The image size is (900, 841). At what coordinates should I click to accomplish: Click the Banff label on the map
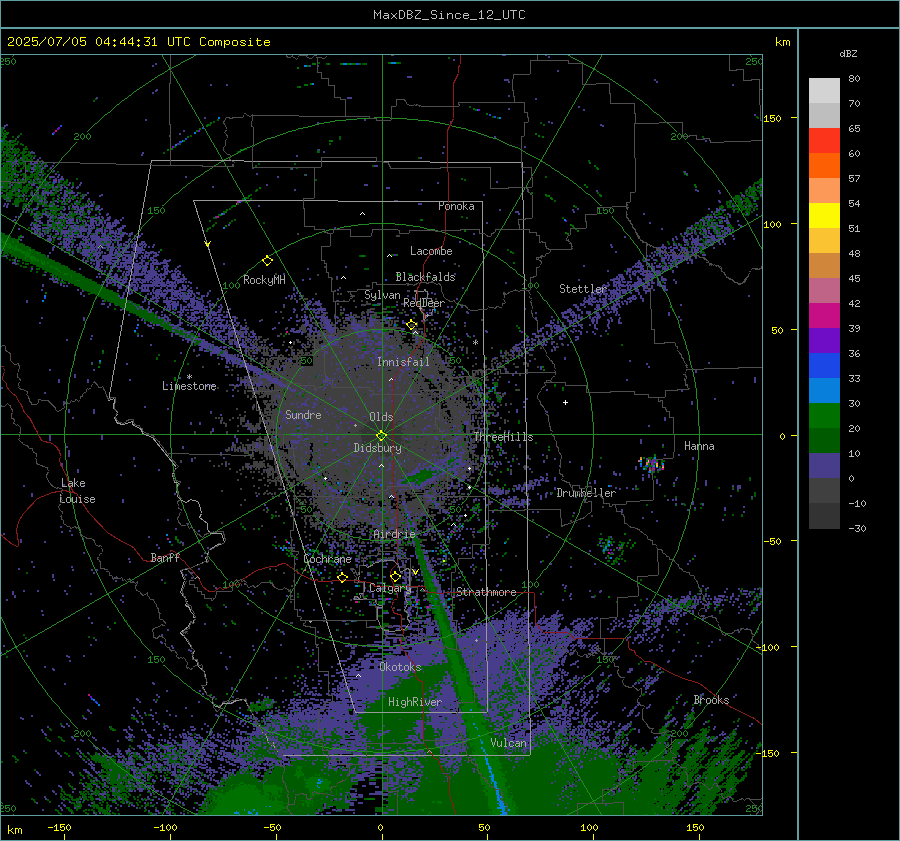(x=165, y=557)
